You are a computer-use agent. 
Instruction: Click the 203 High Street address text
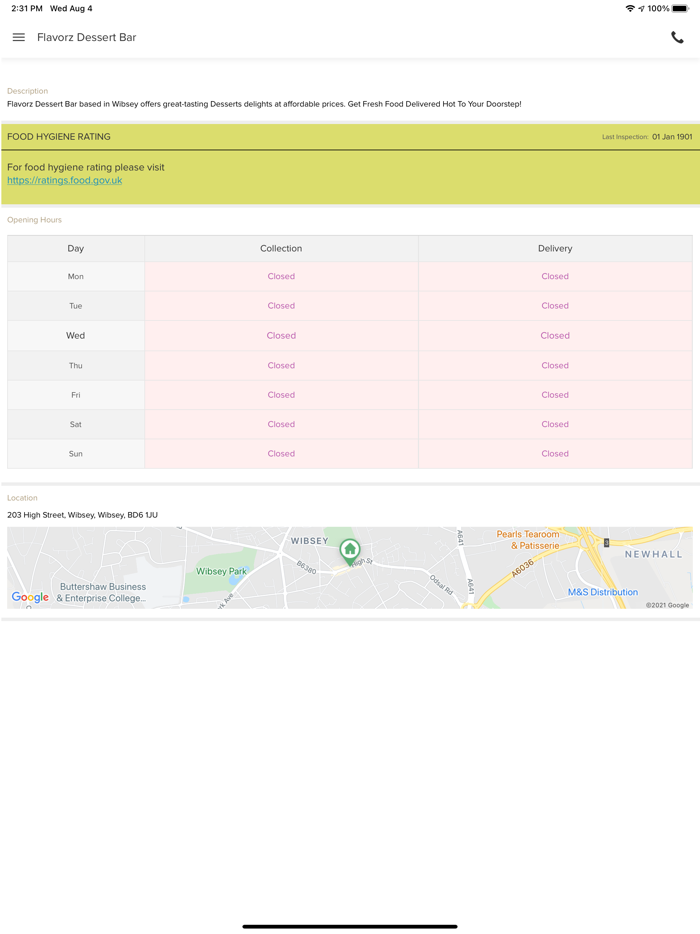tap(82, 515)
